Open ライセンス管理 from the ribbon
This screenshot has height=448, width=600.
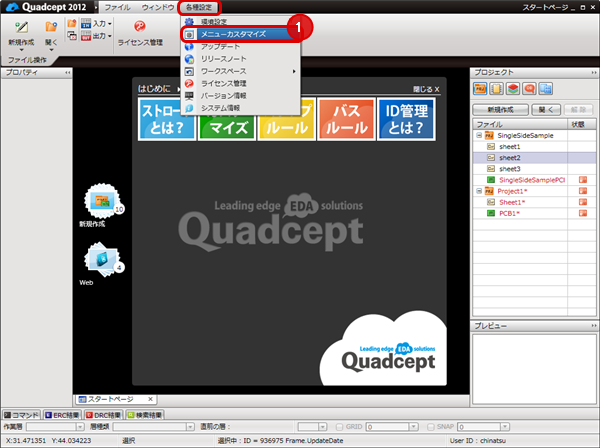click(x=140, y=33)
